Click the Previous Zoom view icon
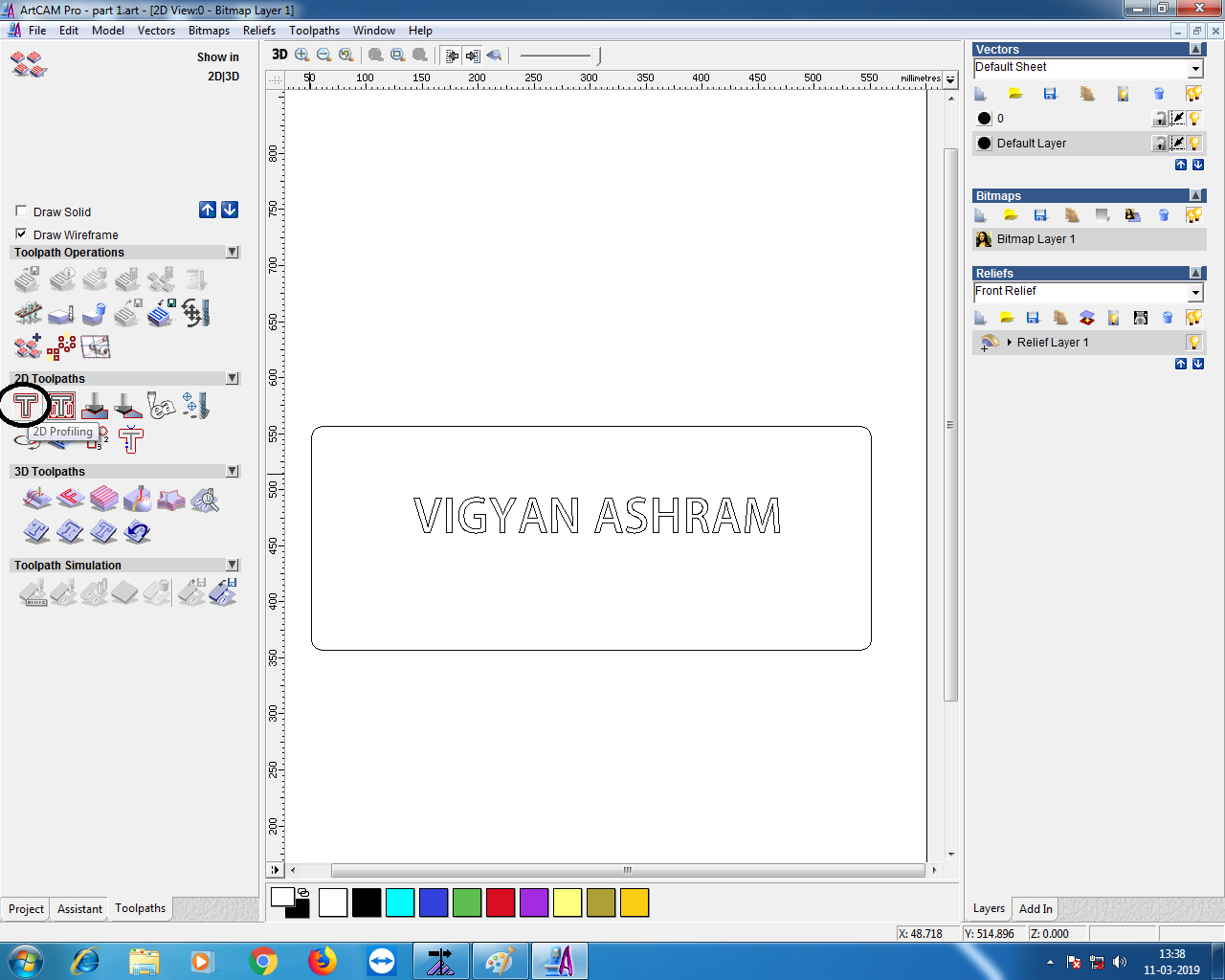This screenshot has width=1225, height=980. [346, 56]
